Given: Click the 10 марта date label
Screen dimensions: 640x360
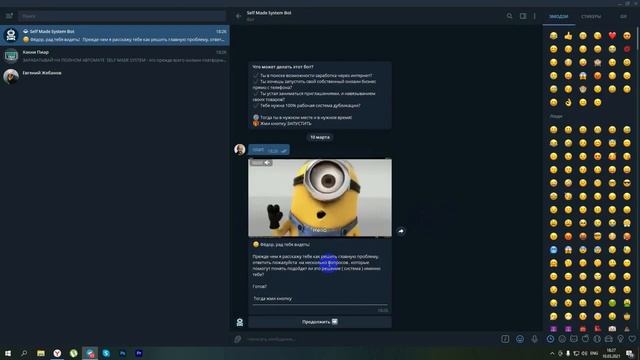Looking at the screenshot, I should coord(320,137).
